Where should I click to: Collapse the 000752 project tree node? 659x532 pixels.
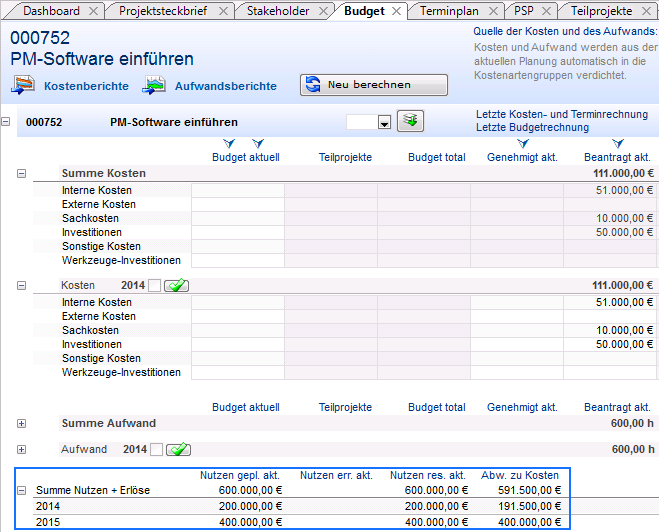[5, 121]
